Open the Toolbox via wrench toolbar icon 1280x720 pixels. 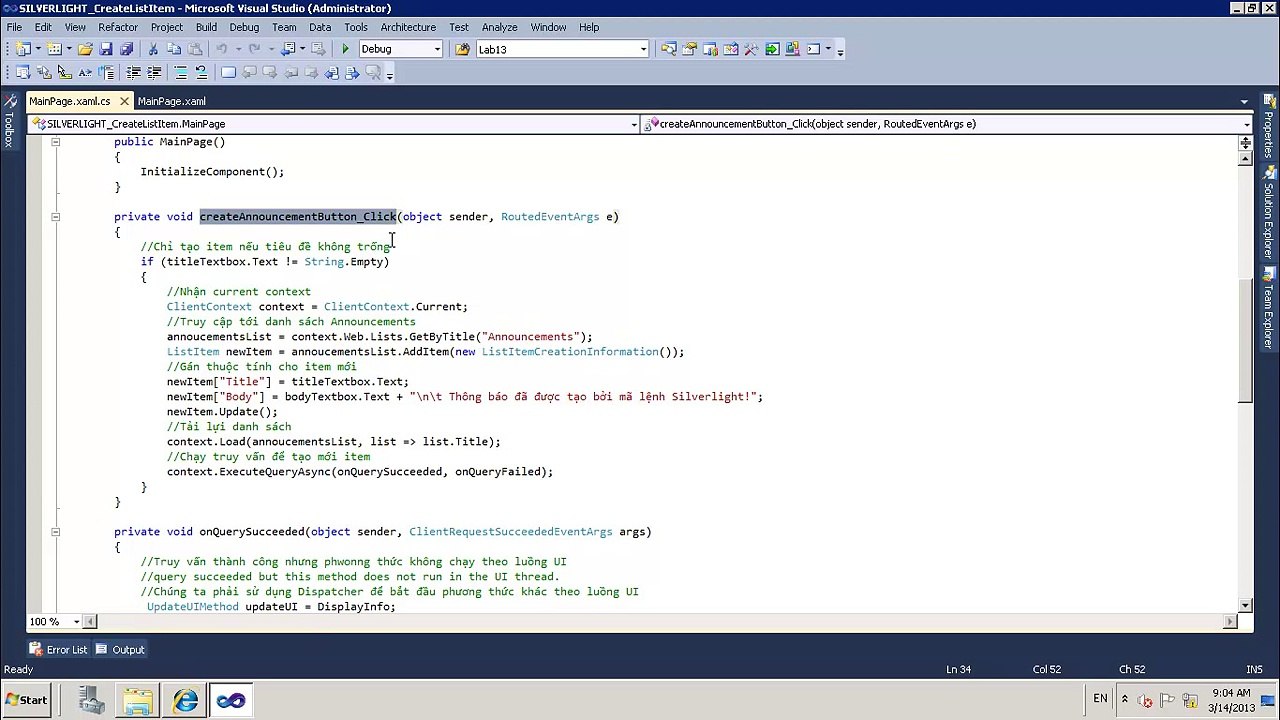click(x=751, y=49)
